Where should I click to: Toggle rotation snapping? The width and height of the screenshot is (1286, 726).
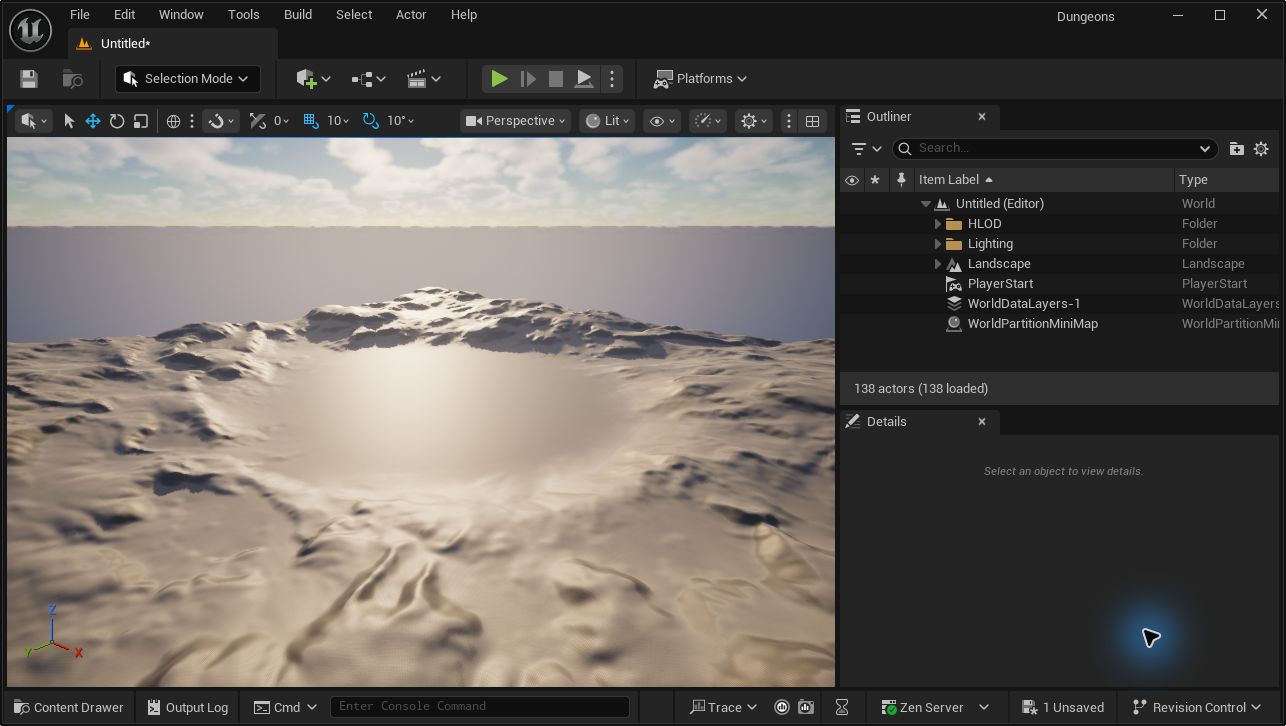pyautogui.click(x=371, y=121)
